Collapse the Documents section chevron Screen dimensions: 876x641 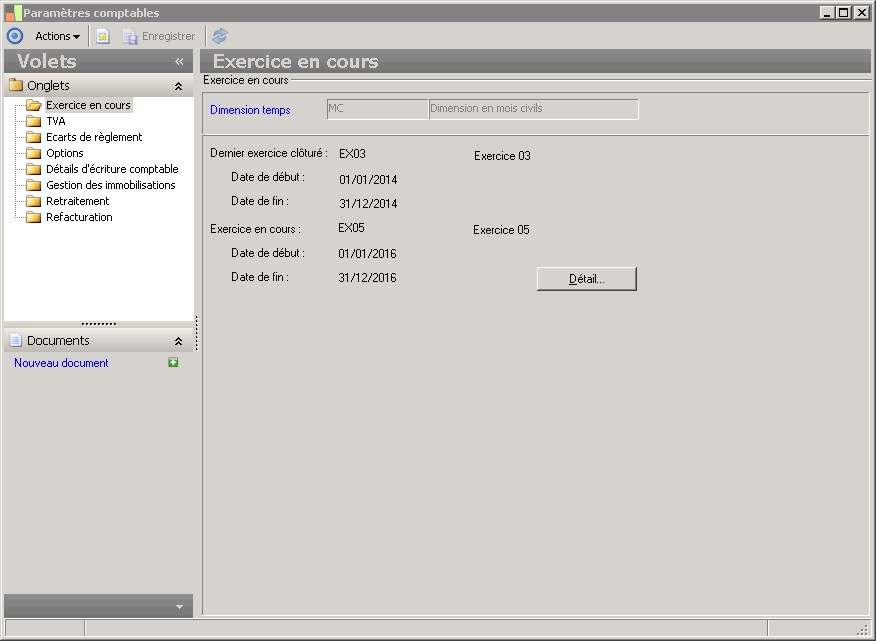[x=178, y=341]
